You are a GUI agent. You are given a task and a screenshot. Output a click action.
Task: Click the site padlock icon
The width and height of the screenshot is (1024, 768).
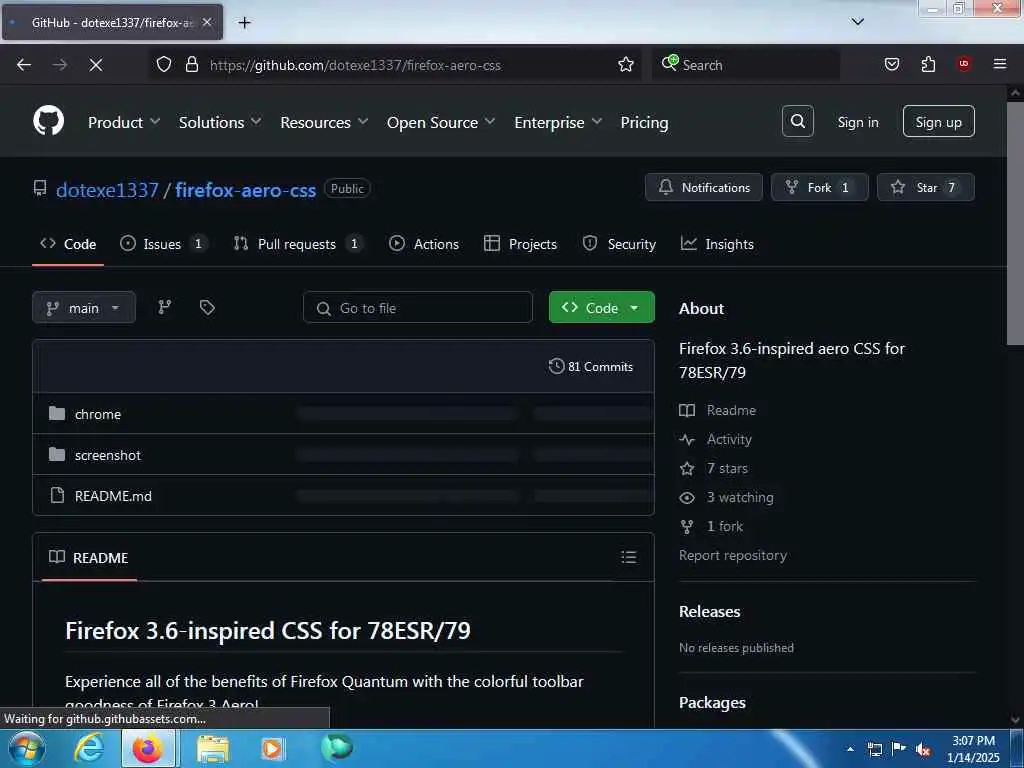pyautogui.click(x=192, y=65)
